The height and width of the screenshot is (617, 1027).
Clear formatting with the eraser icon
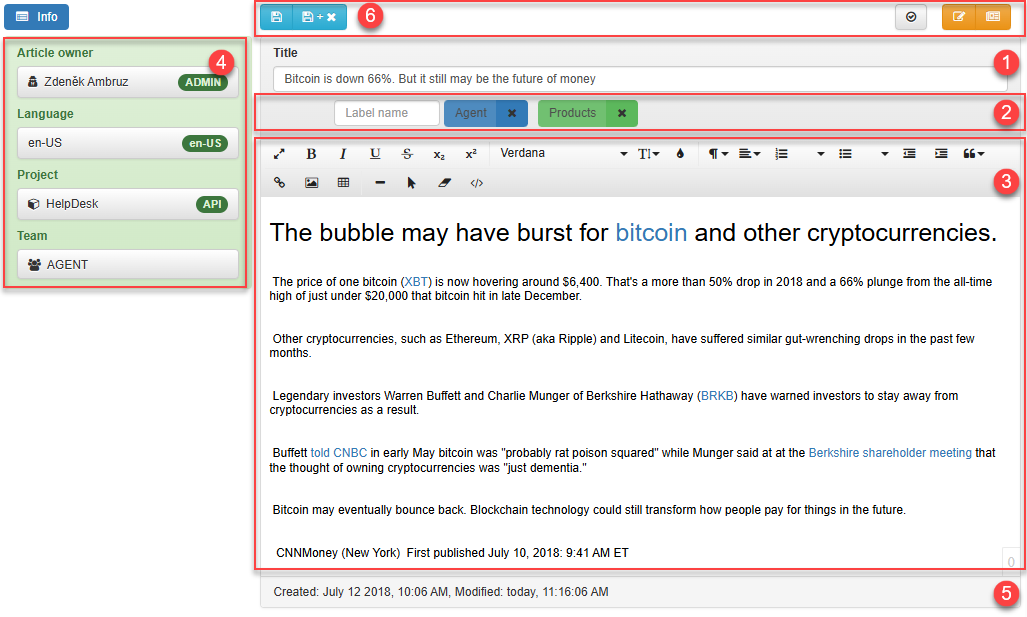[x=444, y=183]
